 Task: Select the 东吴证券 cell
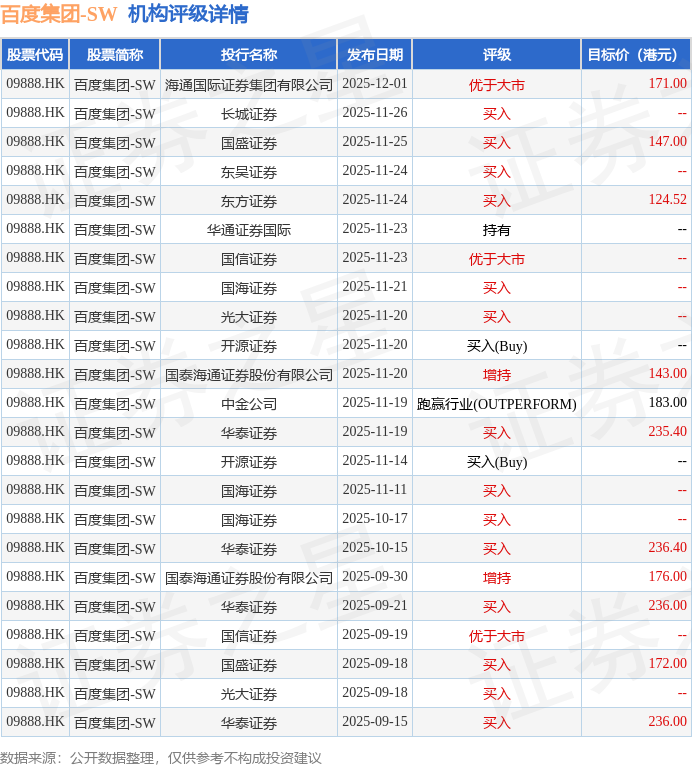249,172
